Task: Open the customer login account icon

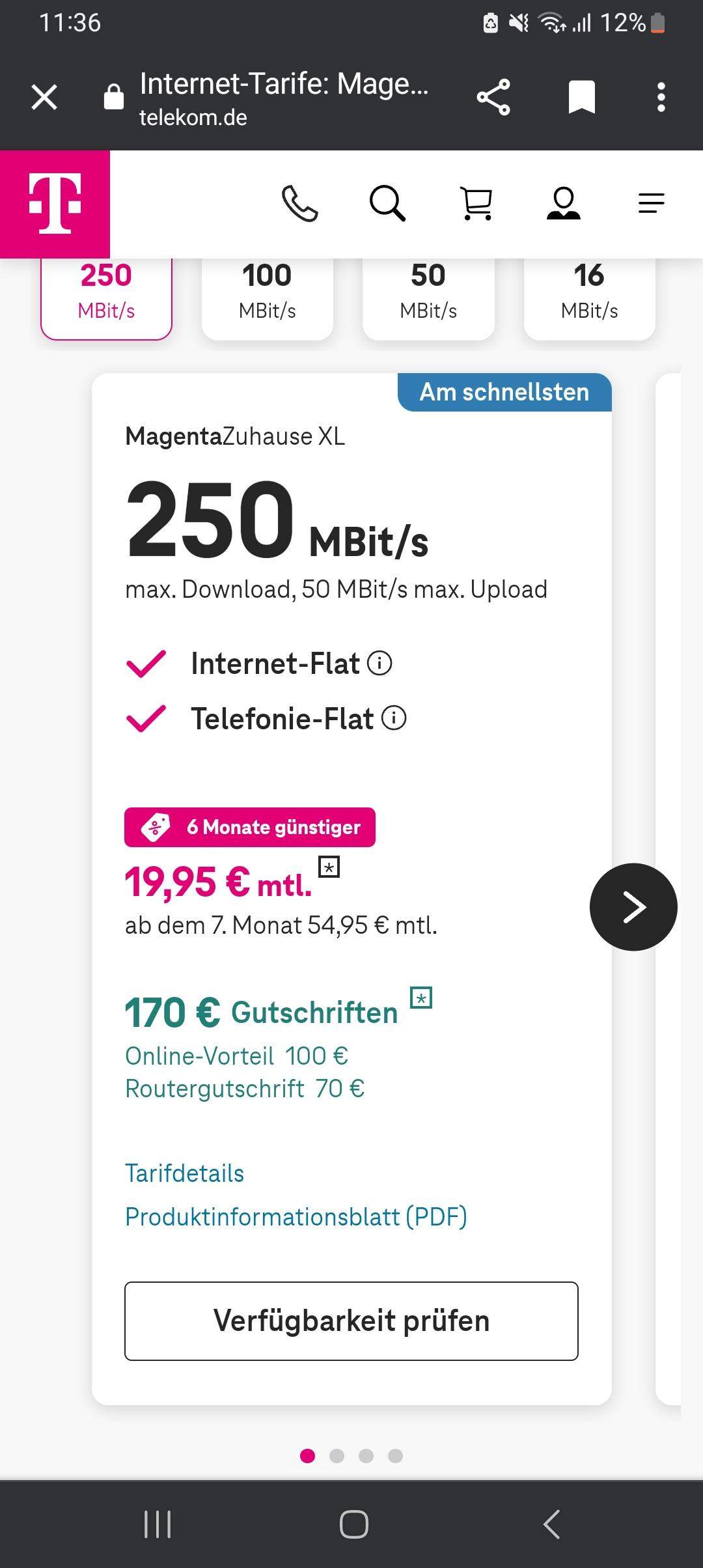Action: (x=564, y=204)
